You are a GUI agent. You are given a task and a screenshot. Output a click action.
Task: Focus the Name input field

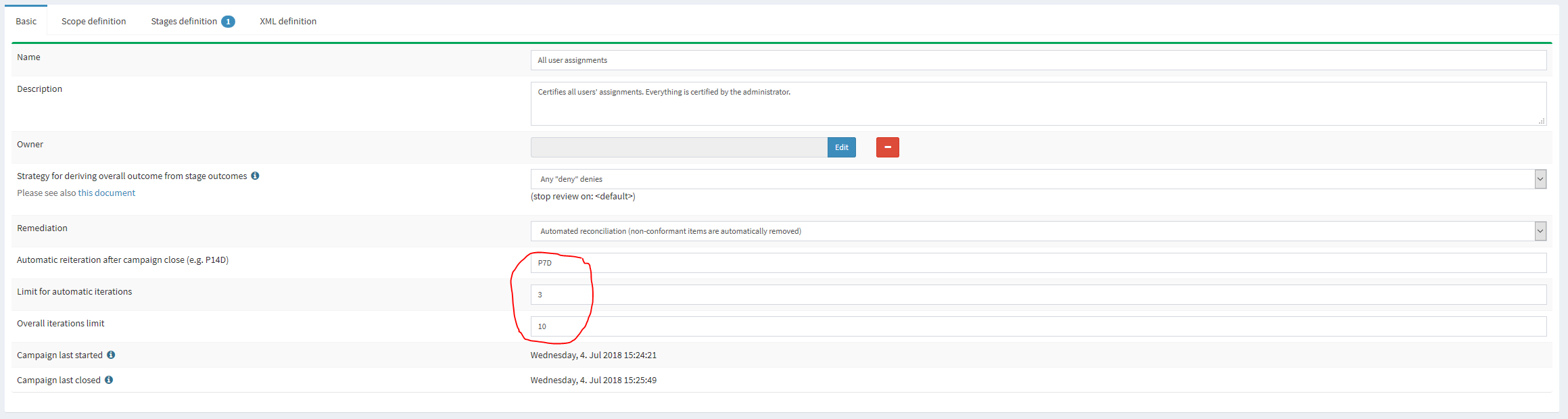[x=1038, y=60]
